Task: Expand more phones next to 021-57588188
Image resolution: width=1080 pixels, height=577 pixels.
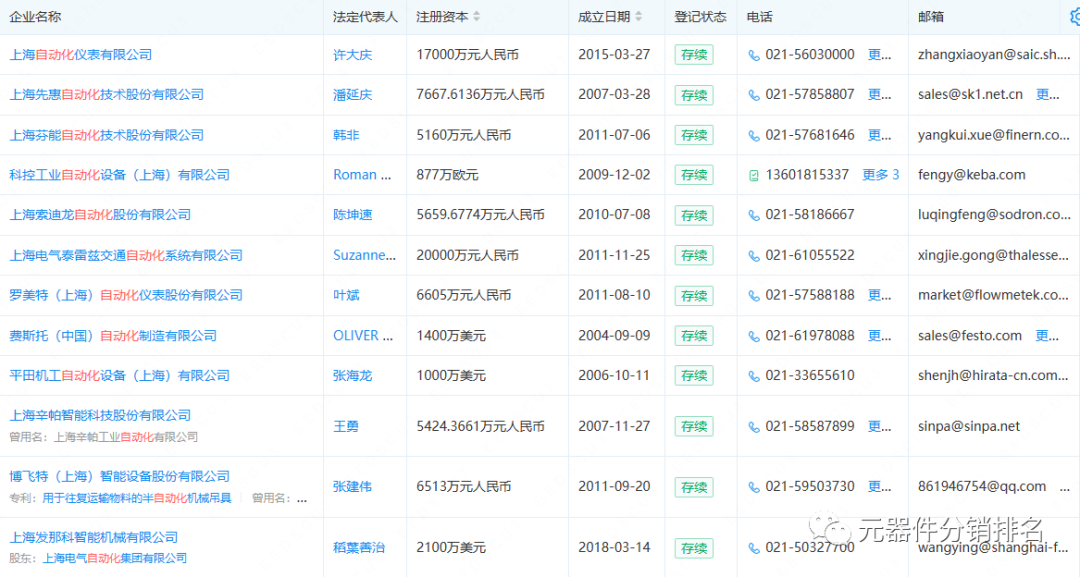Action: pyautogui.click(x=880, y=295)
